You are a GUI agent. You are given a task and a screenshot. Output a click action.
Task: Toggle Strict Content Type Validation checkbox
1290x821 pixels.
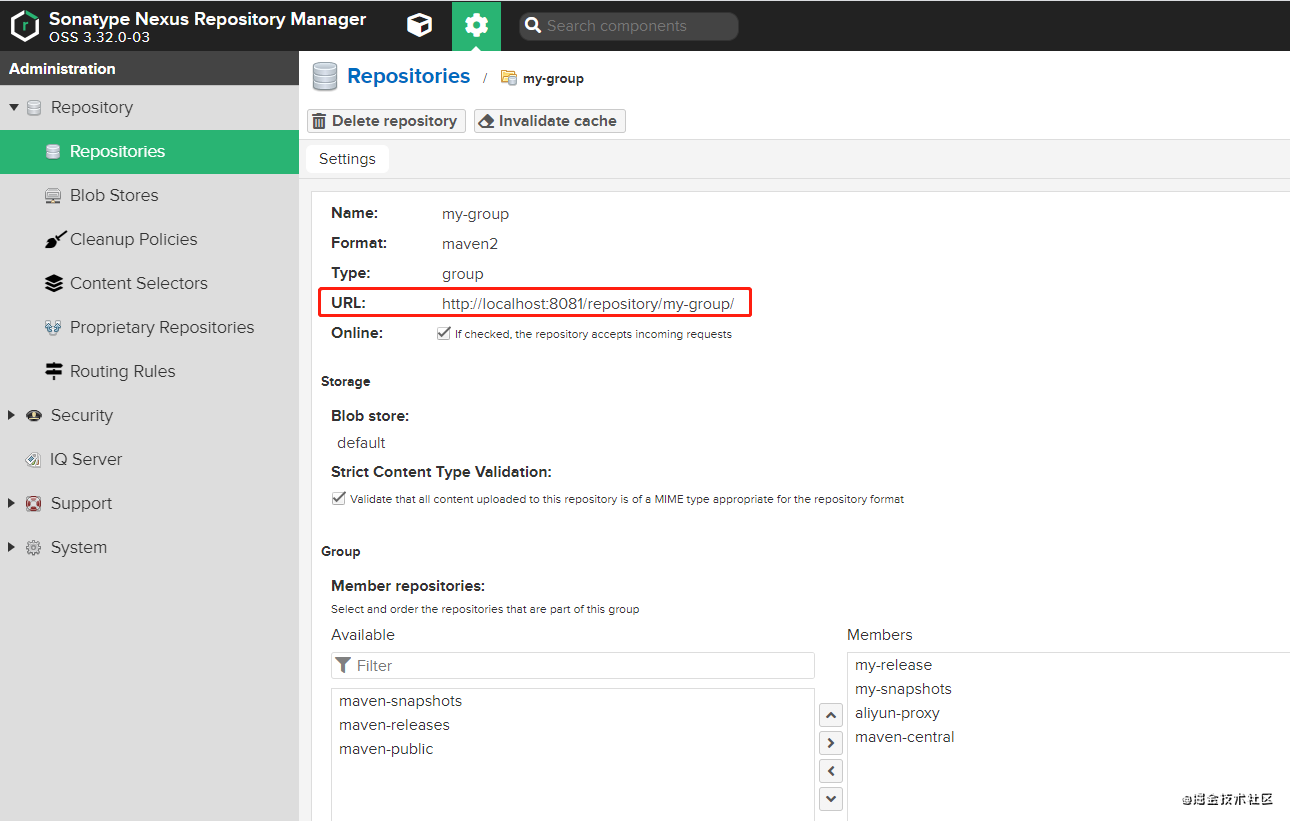(x=339, y=499)
